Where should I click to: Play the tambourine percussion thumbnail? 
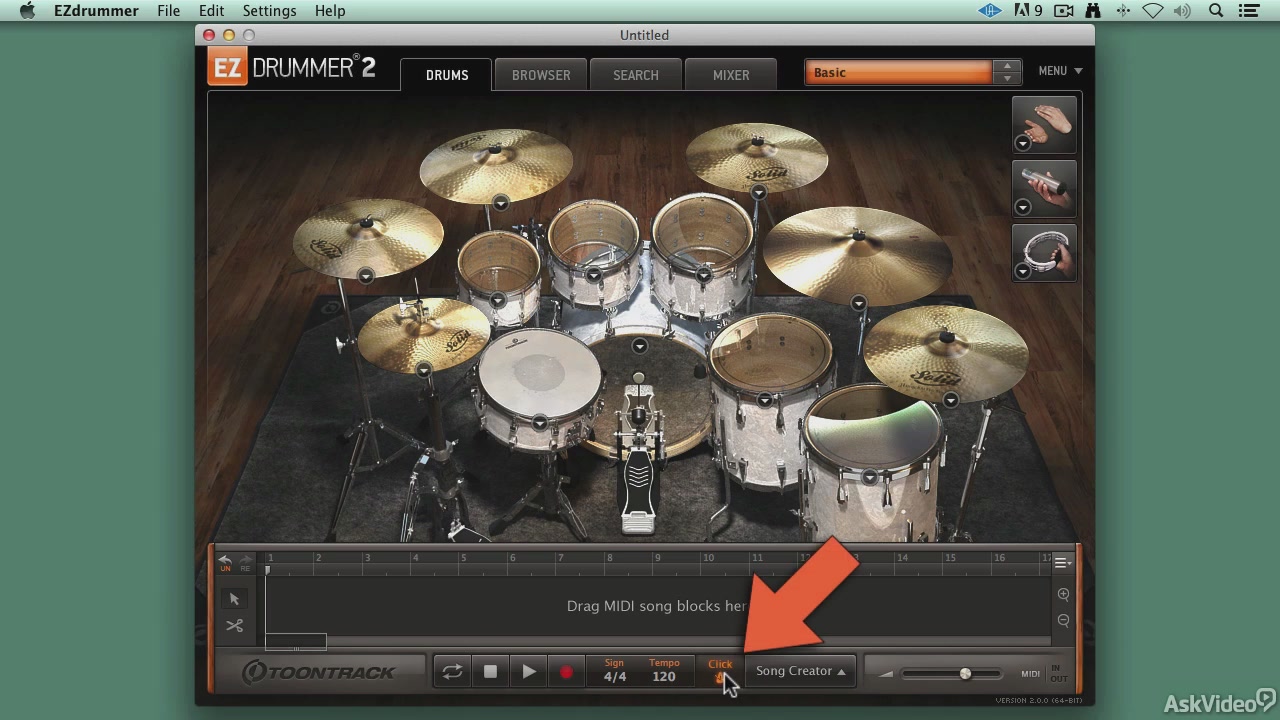click(x=1046, y=251)
